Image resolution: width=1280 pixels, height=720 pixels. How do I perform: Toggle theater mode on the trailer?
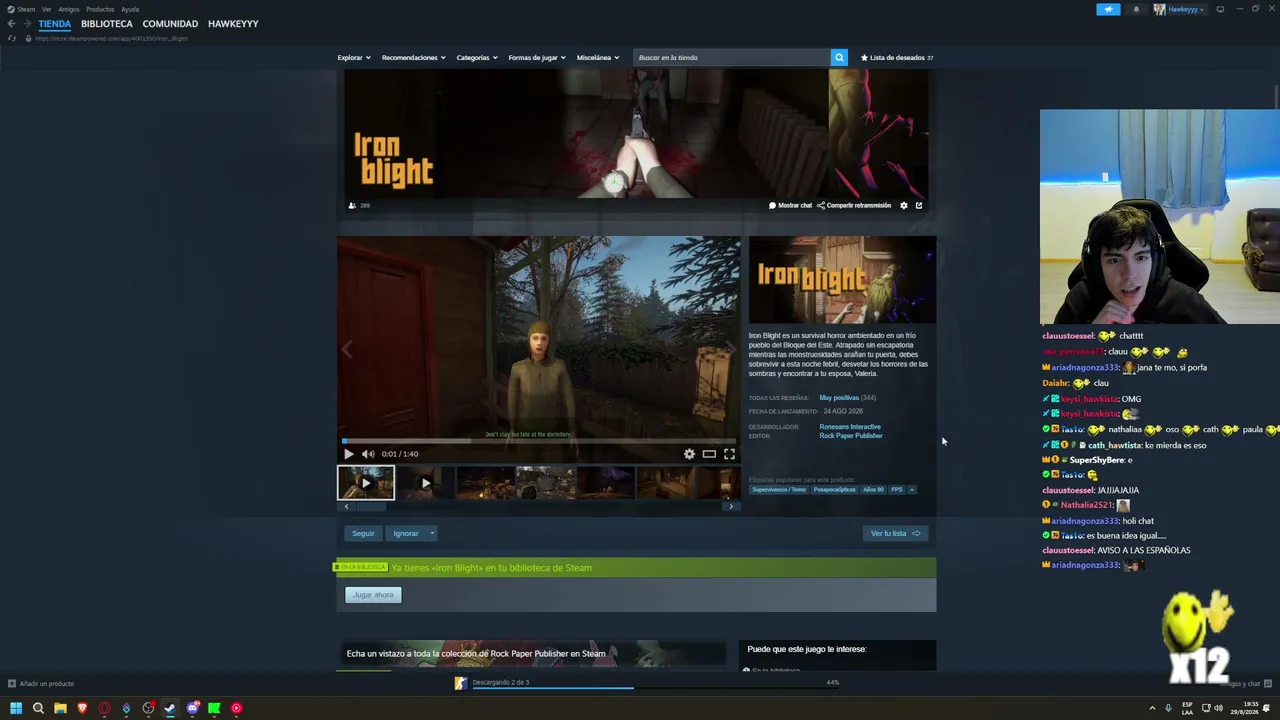click(709, 454)
